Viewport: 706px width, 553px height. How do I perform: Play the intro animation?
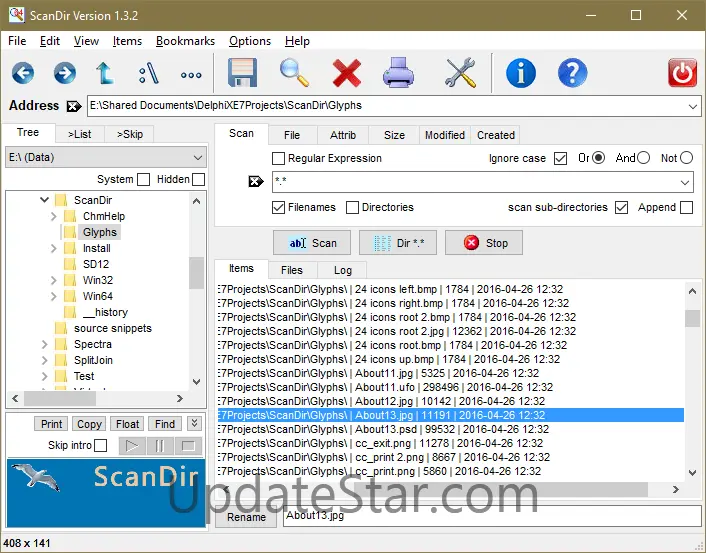click(132, 446)
